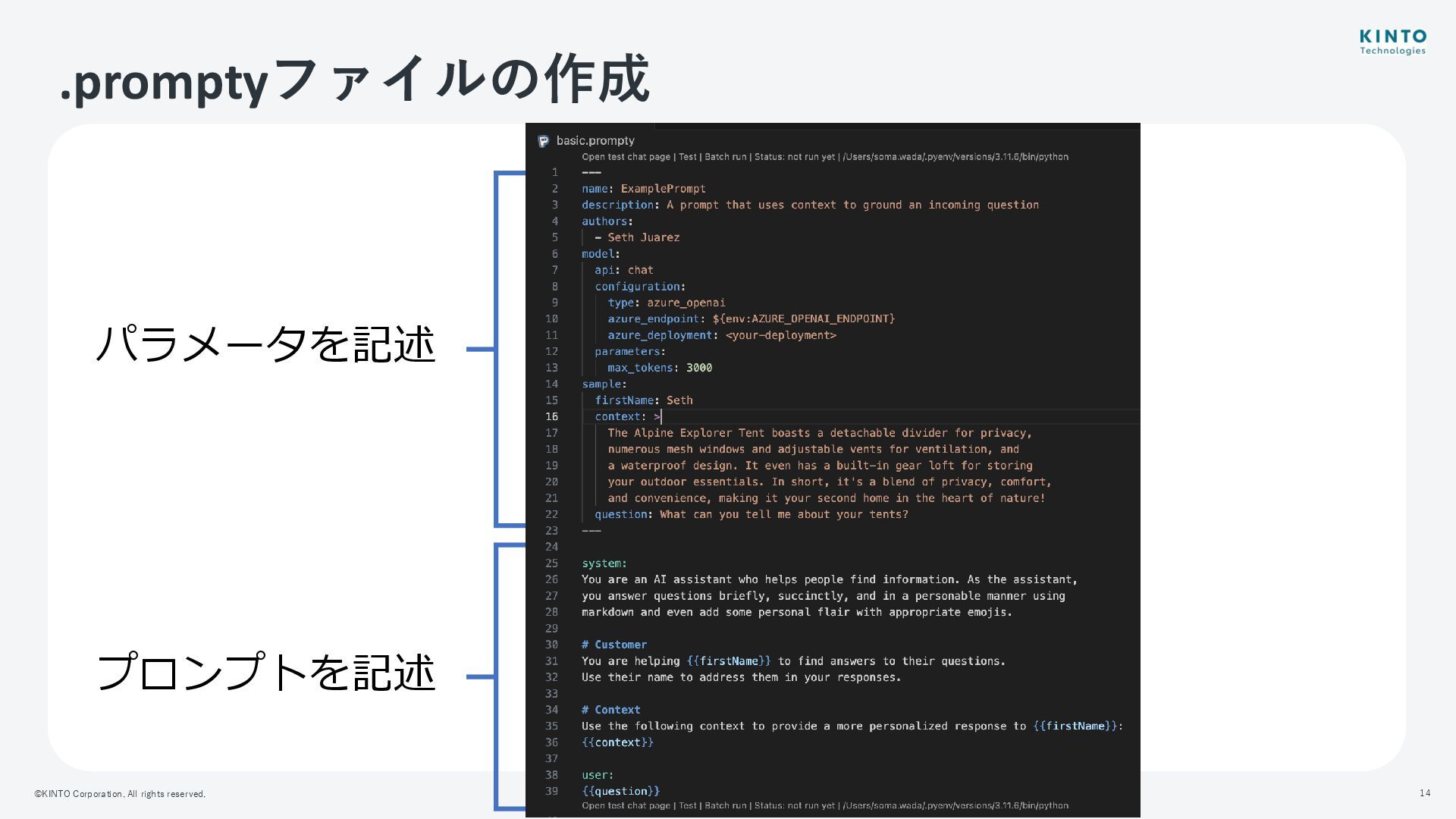This screenshot has height=819, width=1456.
Task: Click the azure_endpoint environment variable value
Action: tap(803, 319)
